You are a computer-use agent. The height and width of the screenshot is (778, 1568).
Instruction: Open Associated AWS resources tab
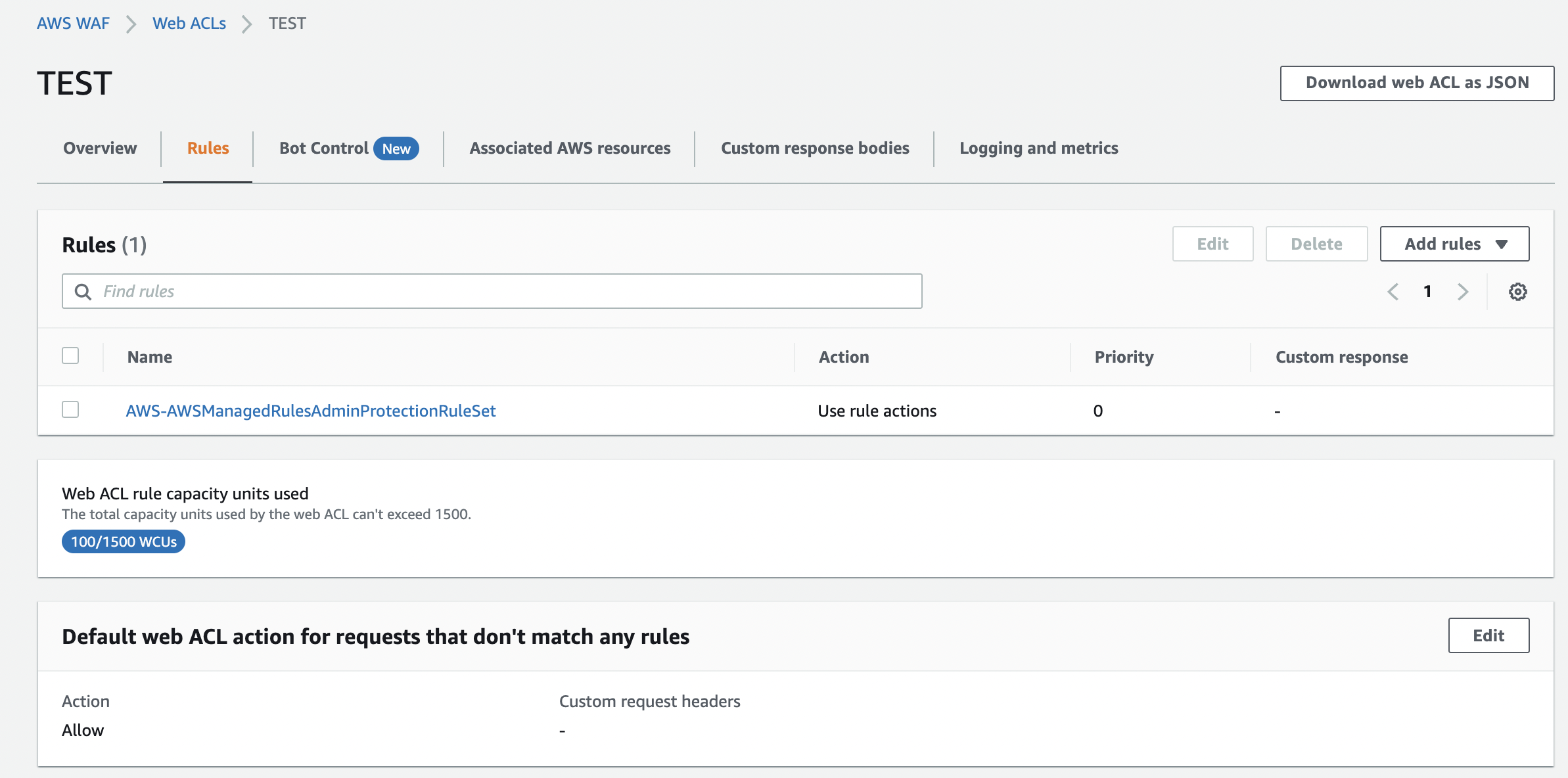coord(570,148)
